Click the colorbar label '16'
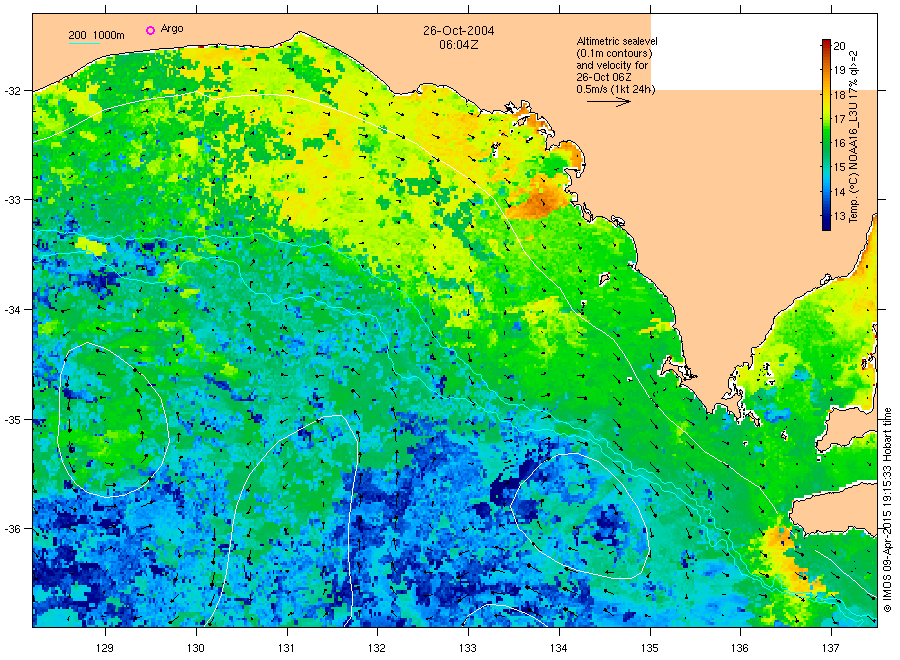 (x=839, y=143)
